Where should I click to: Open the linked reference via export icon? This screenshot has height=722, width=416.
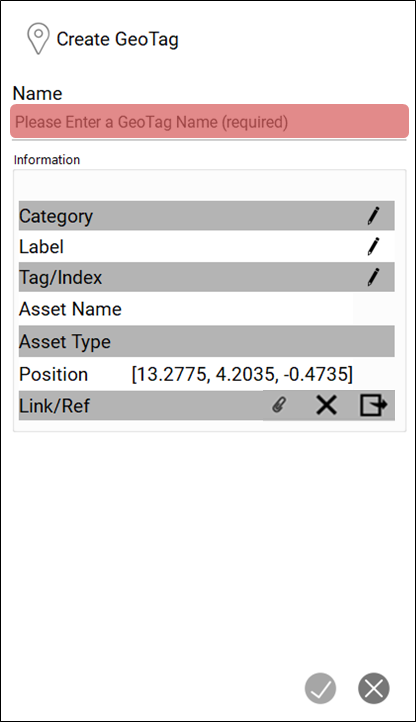373,405
